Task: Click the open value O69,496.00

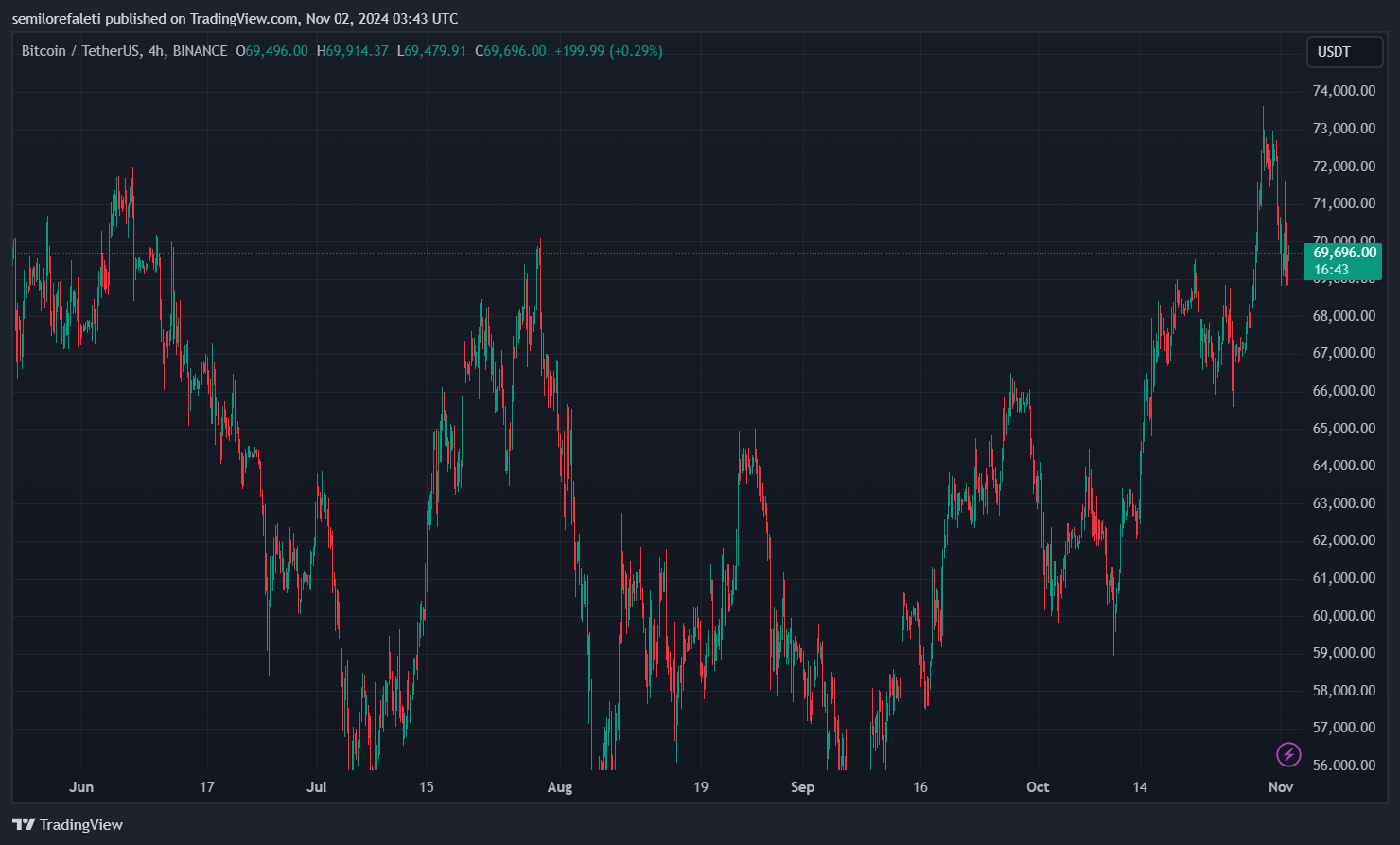Action: point(271,51)
